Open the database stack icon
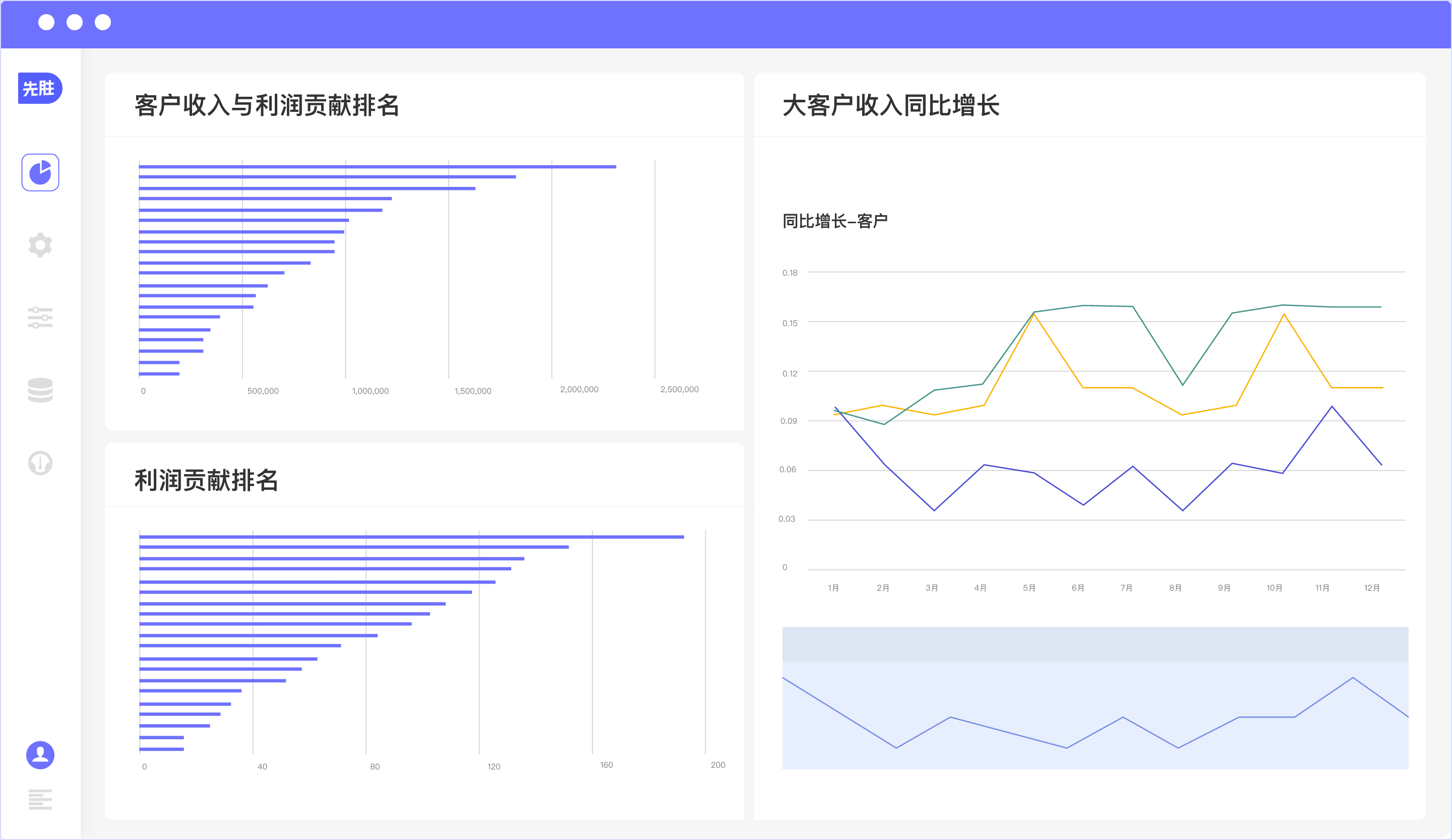 point(40,391)
